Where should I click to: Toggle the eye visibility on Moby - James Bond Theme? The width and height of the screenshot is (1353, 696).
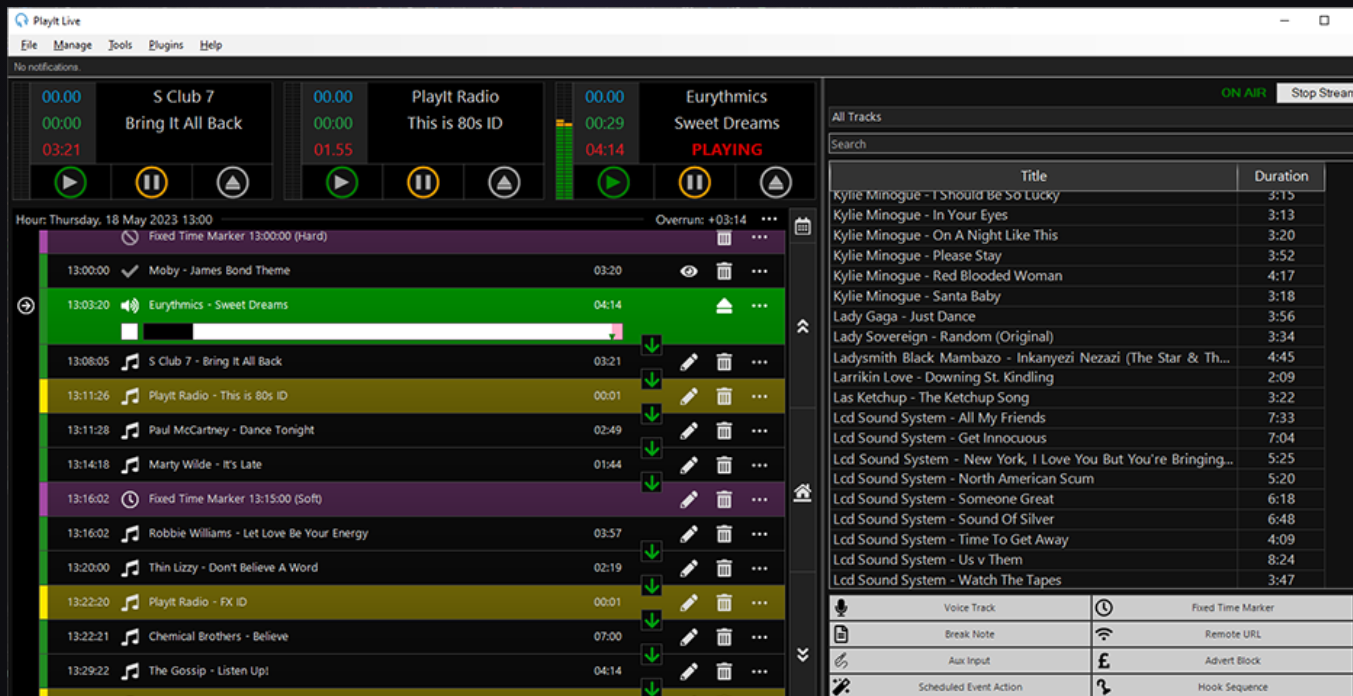(x=687, y=270)
